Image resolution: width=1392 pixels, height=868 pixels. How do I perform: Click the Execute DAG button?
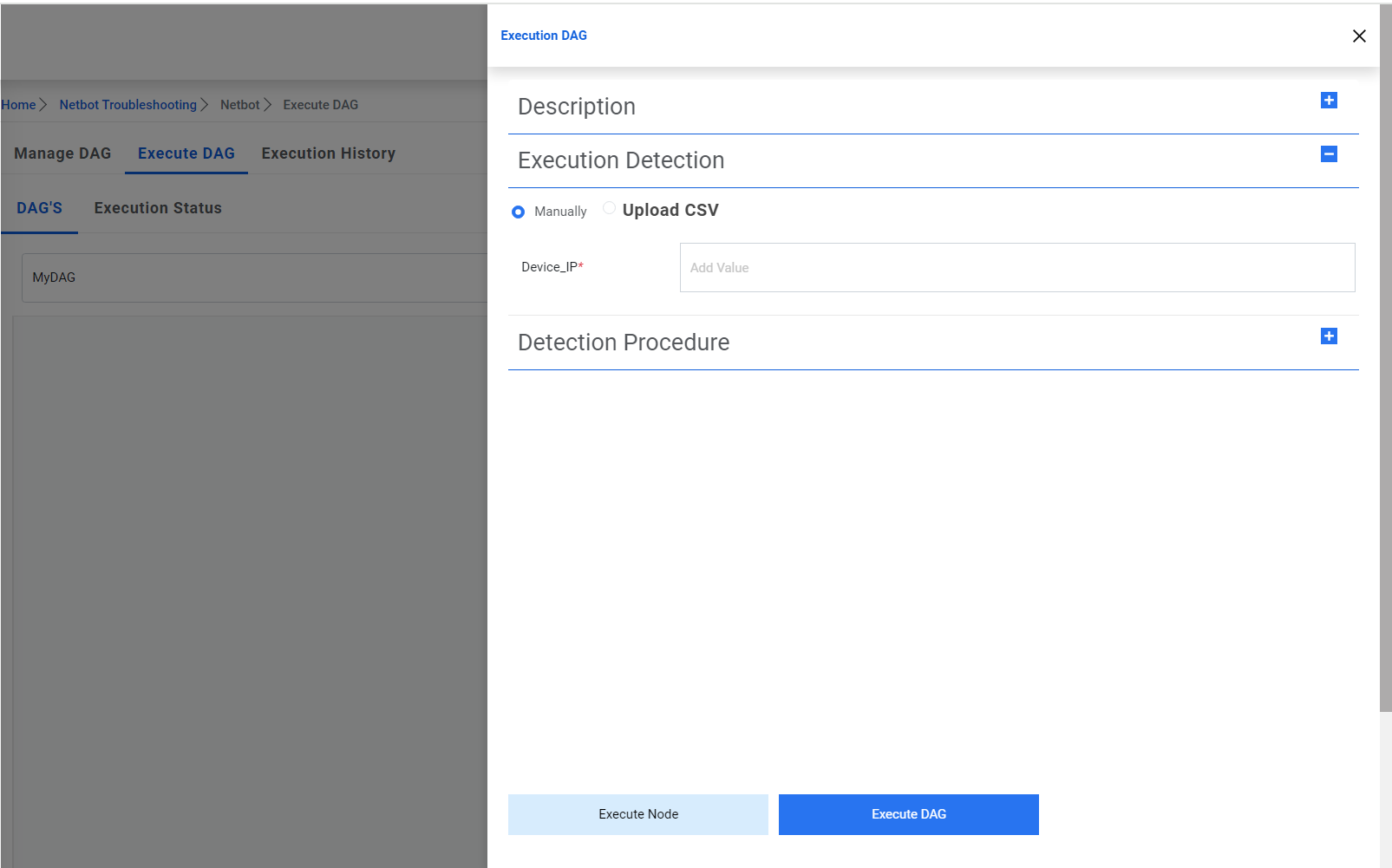coord(908,814)
